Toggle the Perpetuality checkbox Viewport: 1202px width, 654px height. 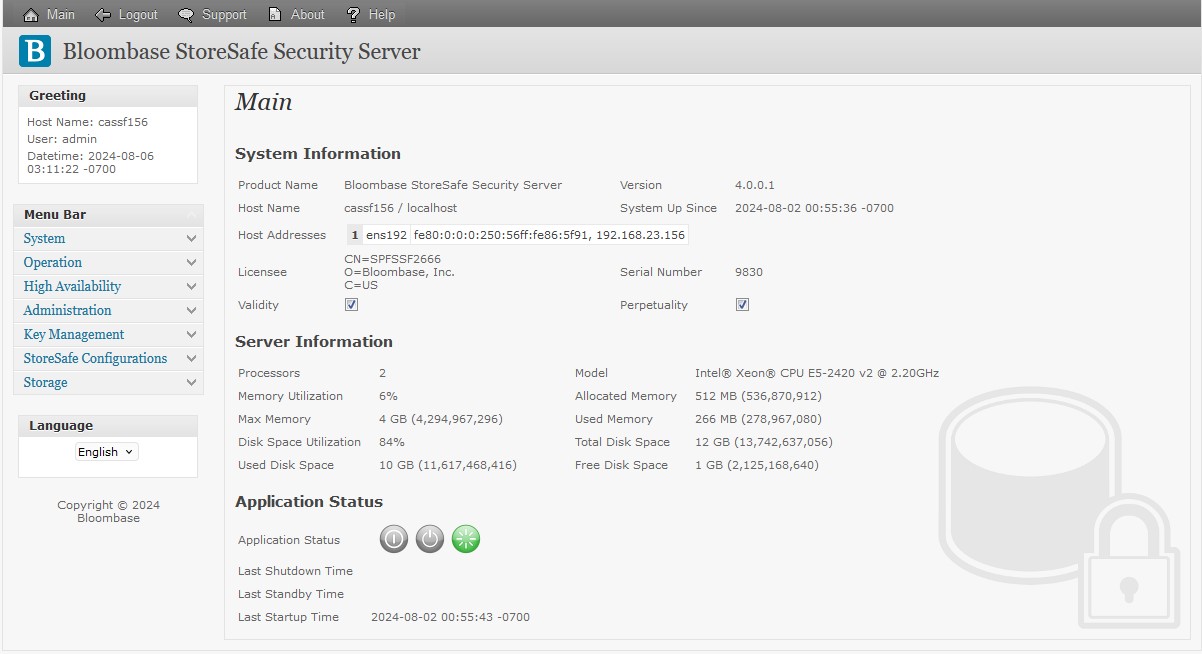tap(742, 305)
